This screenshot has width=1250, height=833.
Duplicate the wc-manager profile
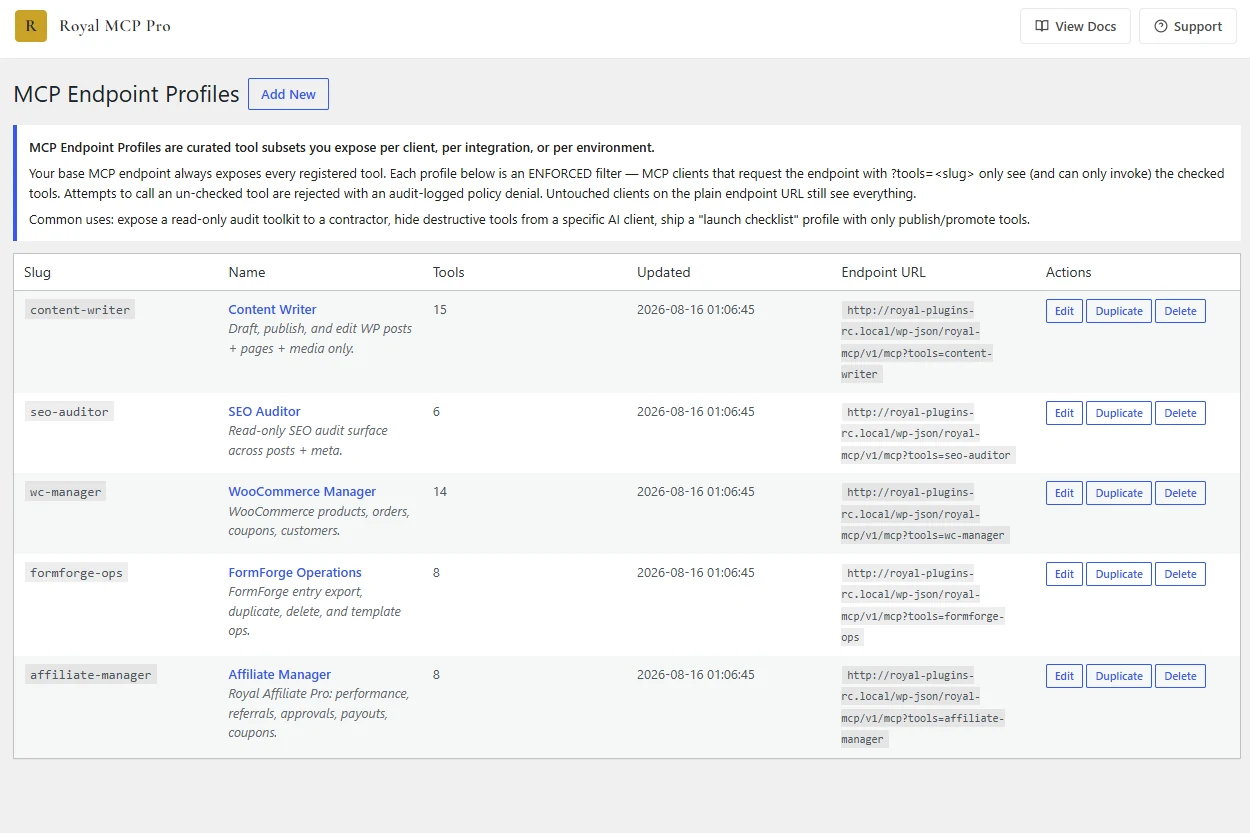point(1119,493)
